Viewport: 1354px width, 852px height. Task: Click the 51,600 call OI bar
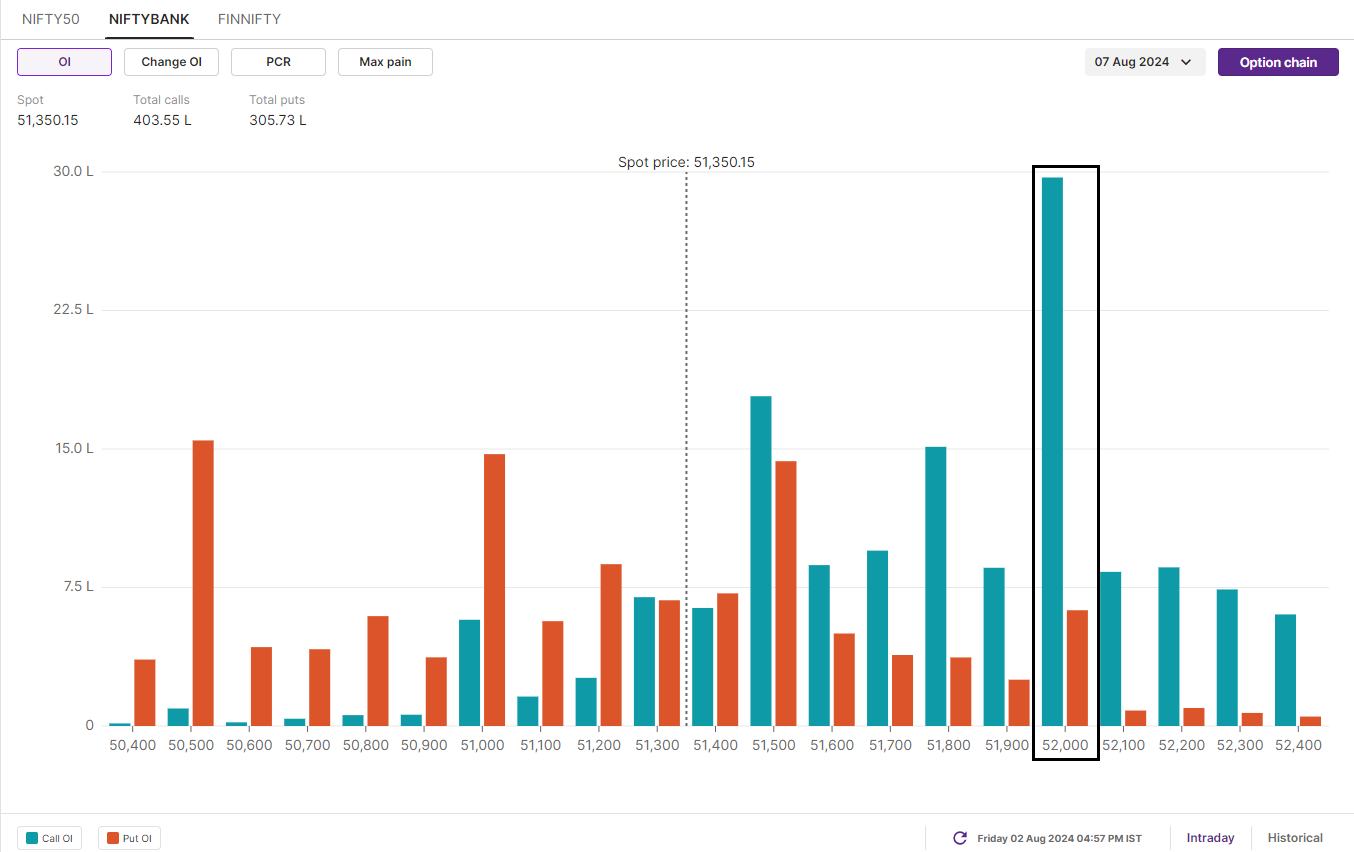click(819, 646)
